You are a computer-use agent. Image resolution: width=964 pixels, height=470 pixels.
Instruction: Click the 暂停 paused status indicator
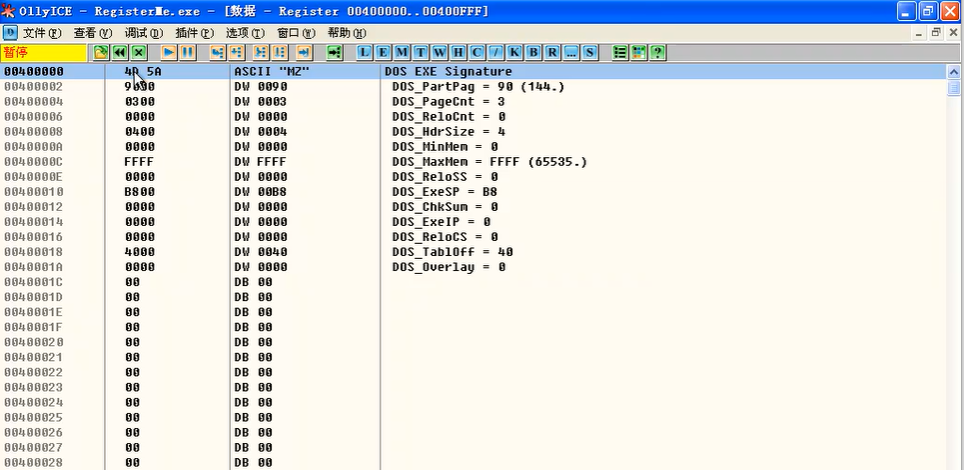44,53
